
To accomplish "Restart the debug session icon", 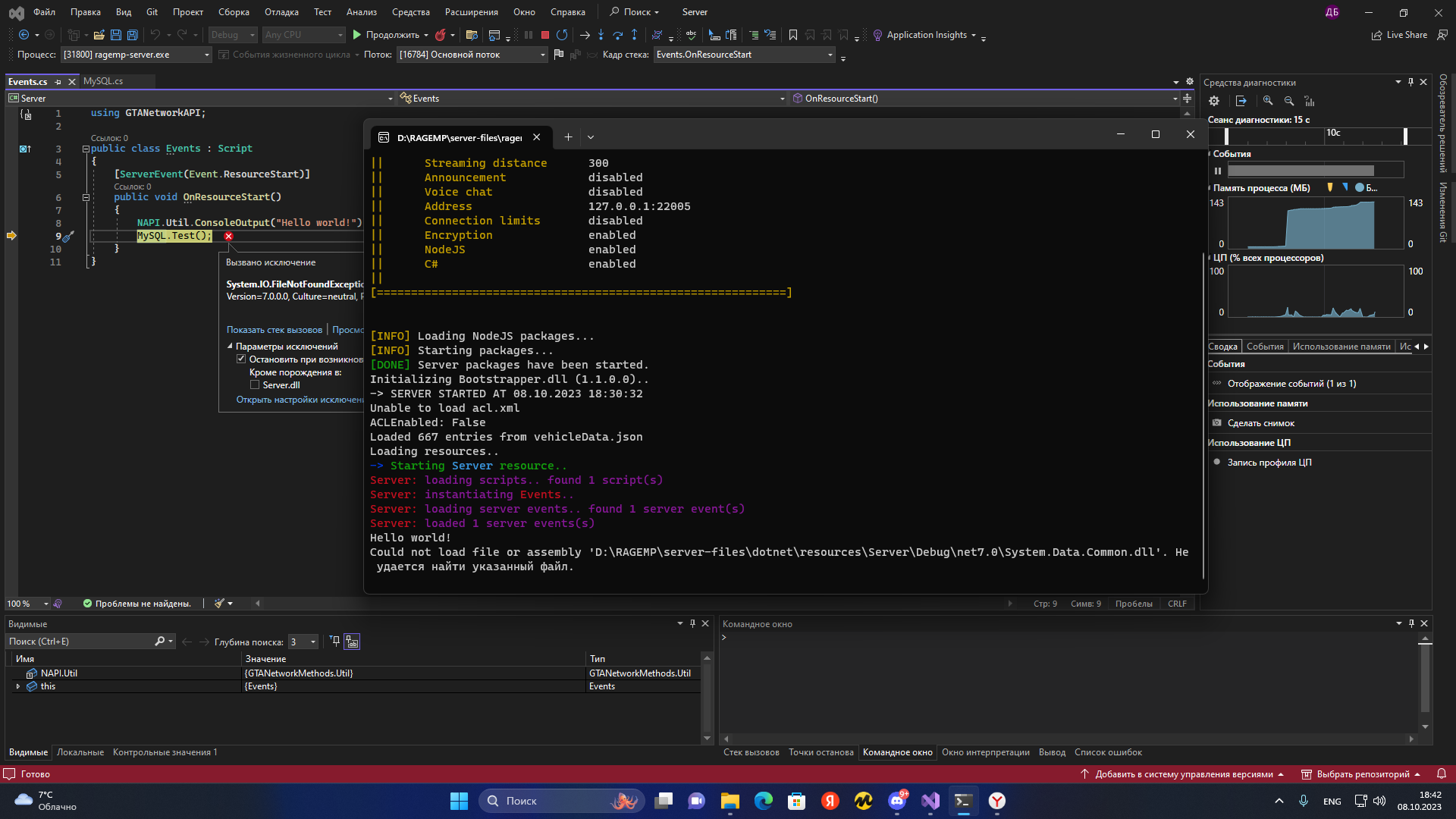I will click(562, 35).
